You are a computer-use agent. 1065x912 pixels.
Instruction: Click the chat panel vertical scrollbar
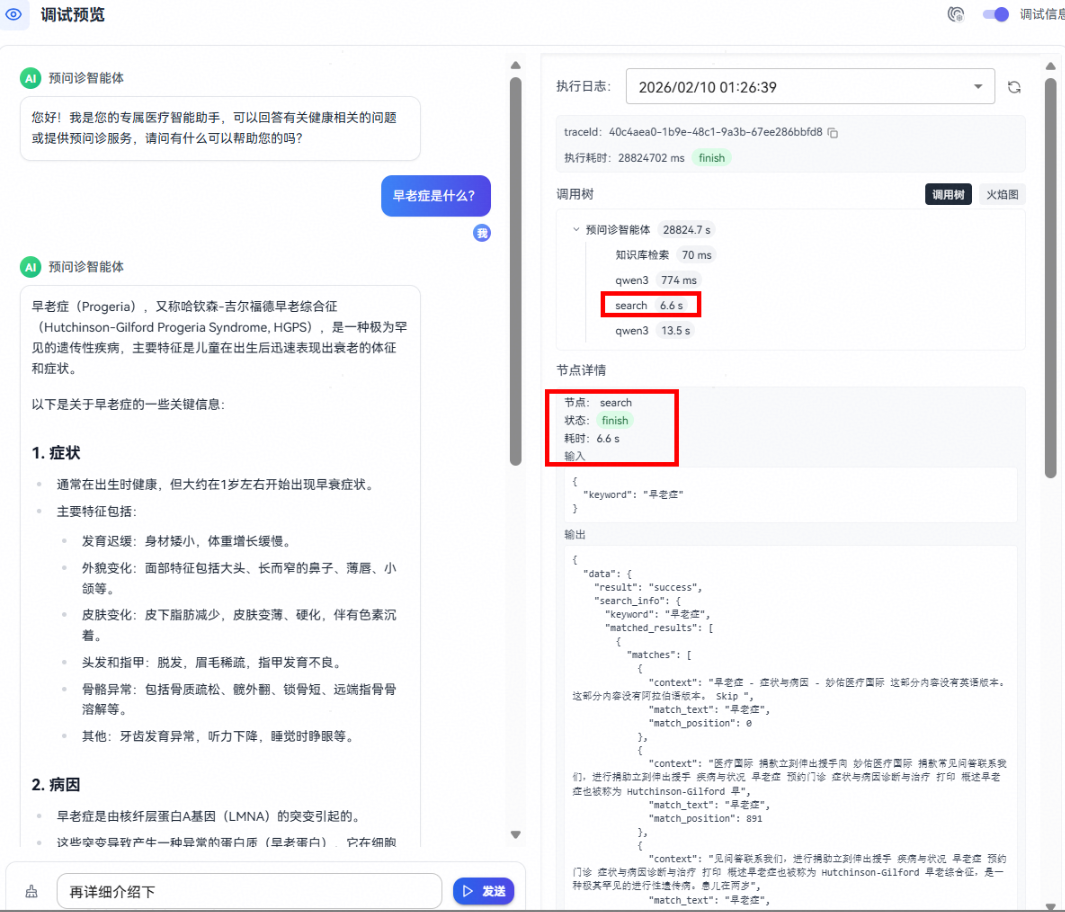coord(516,270)
